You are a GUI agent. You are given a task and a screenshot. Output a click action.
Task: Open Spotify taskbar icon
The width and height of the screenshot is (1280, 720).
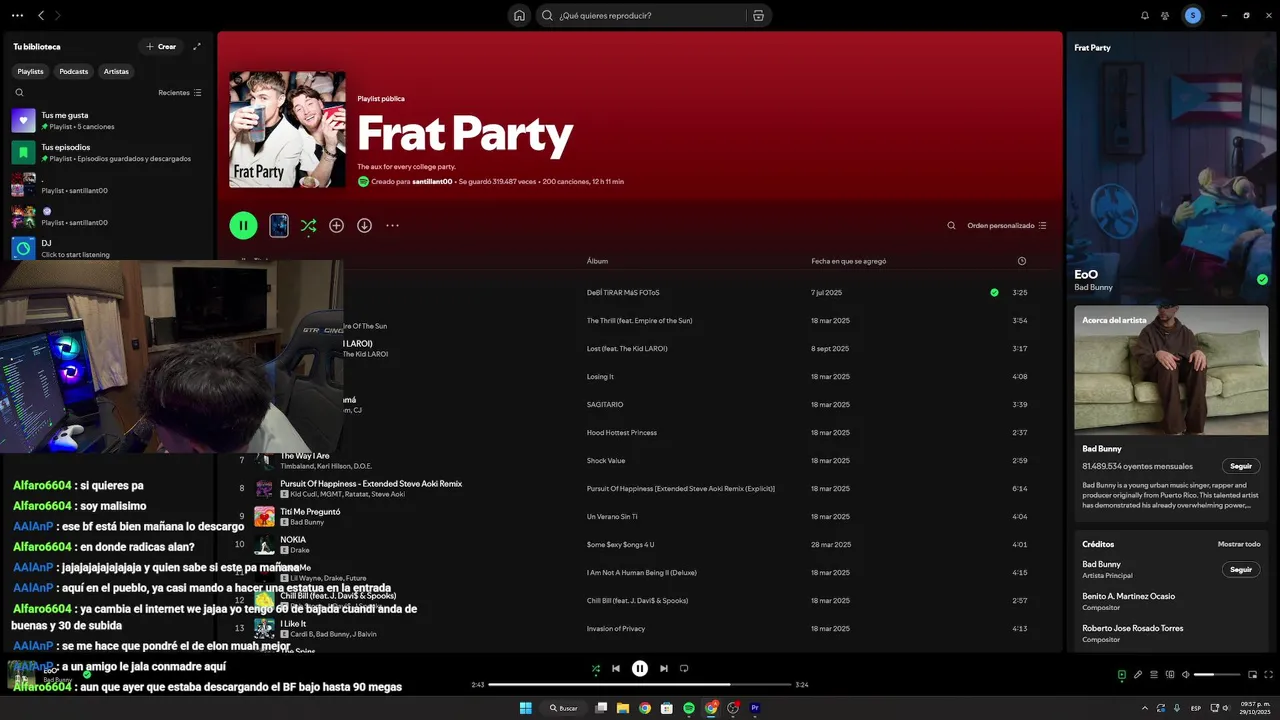(689, 708)
